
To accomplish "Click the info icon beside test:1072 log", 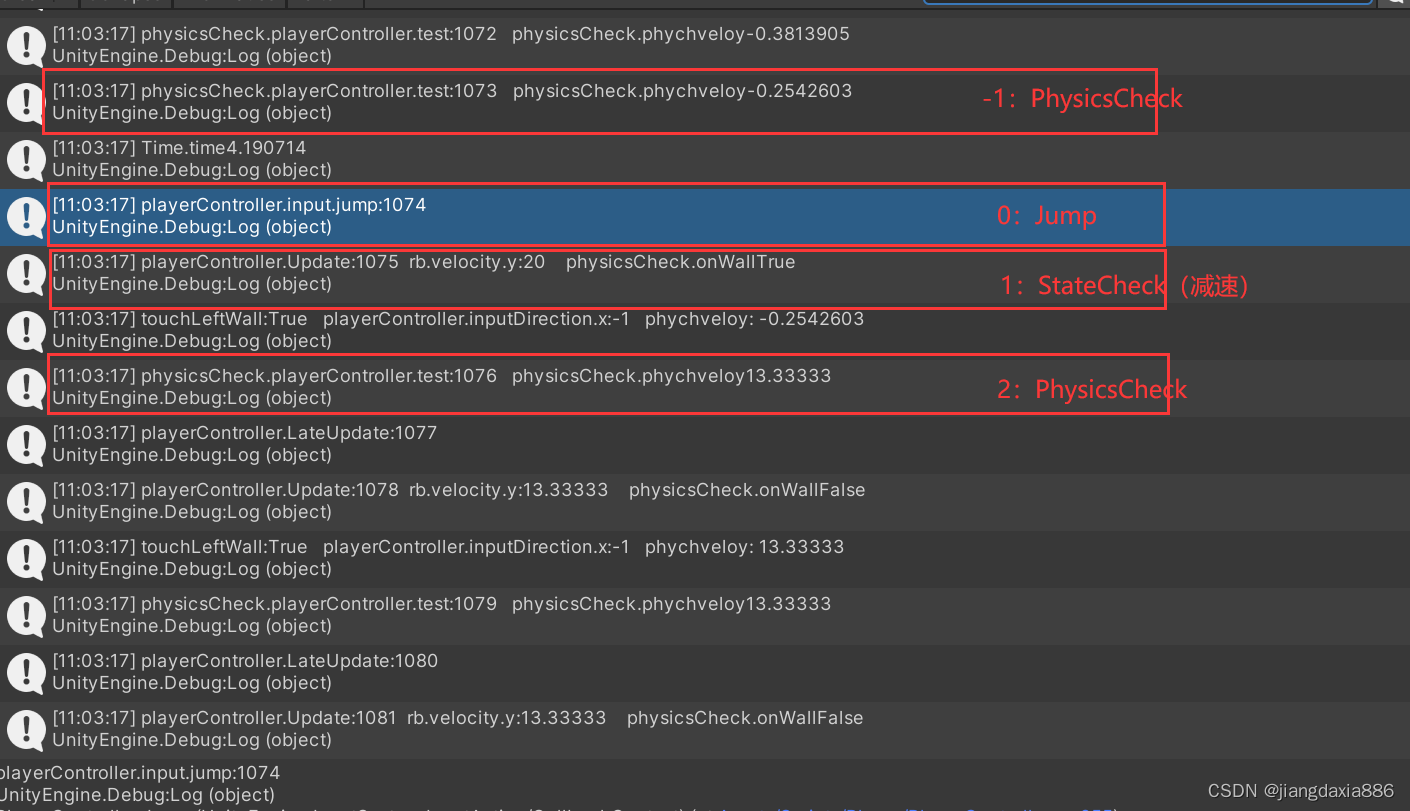I will 24,45.
